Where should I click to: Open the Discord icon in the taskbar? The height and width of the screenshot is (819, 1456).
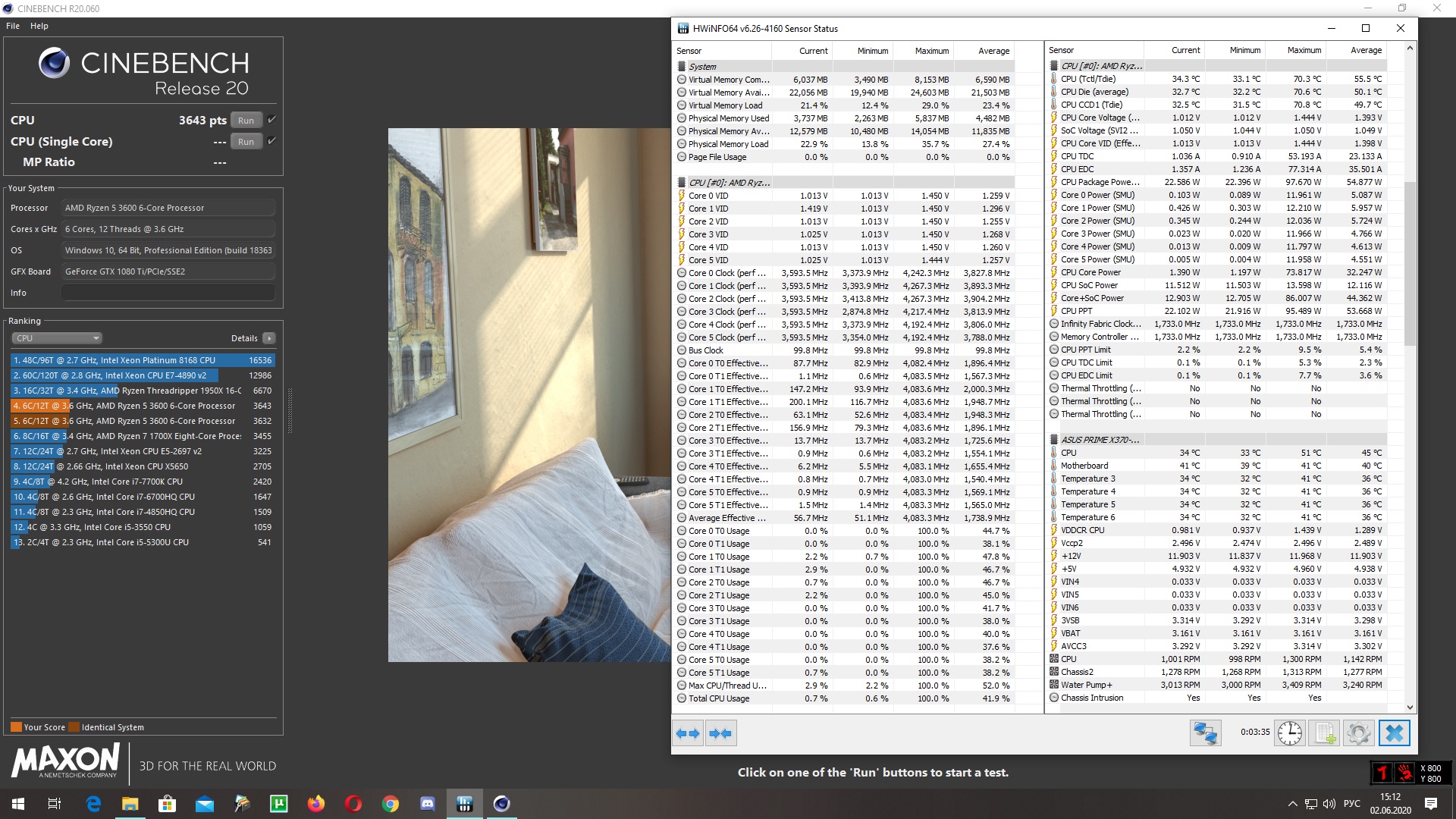(x=427, y=804)
